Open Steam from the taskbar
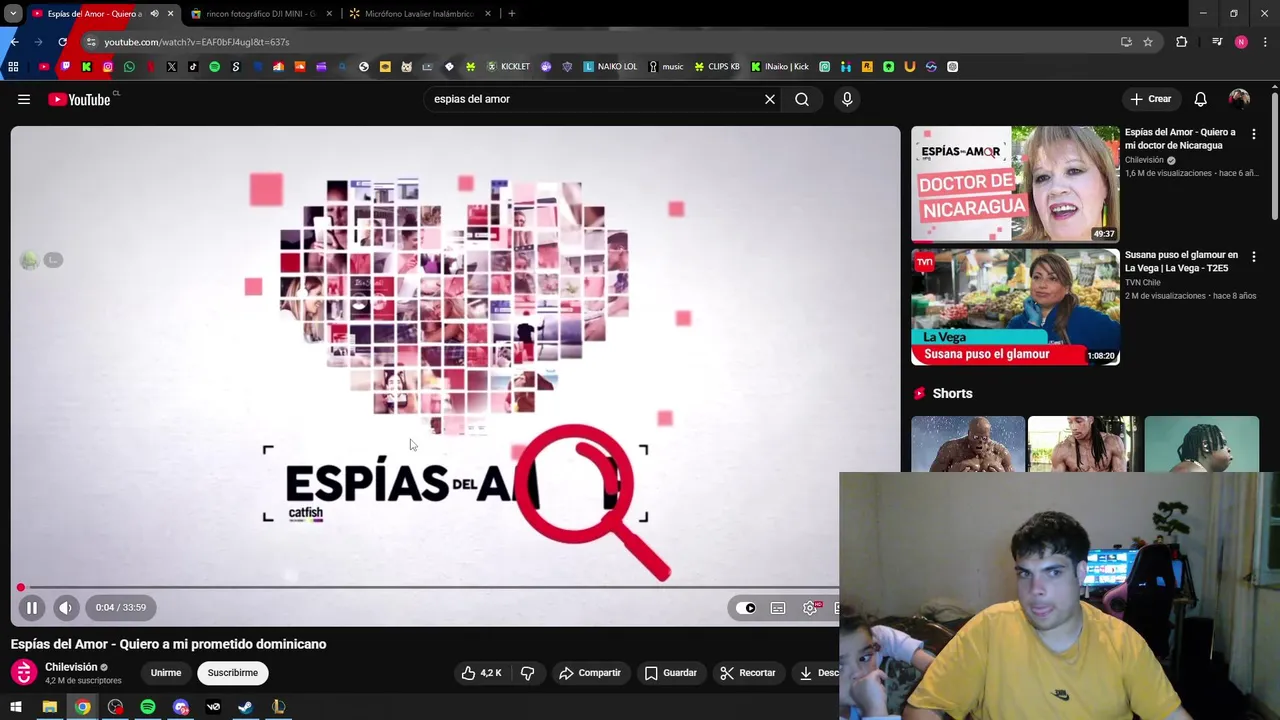This screenshot has width=1280, height=720. [x=245, y=707]
